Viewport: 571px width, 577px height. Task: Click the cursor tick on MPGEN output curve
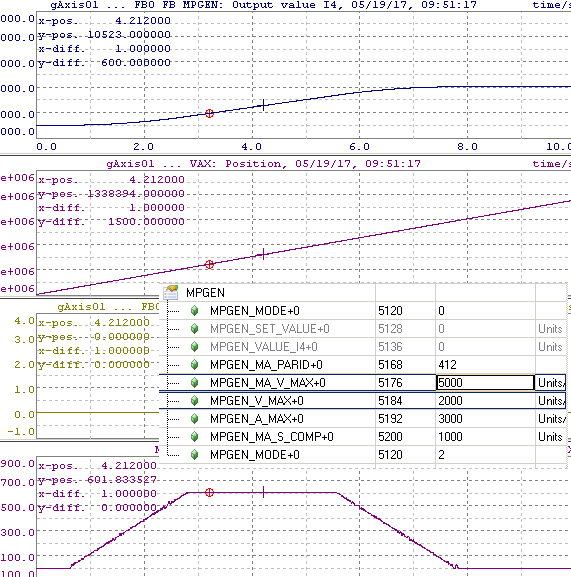tap(263, 105)
